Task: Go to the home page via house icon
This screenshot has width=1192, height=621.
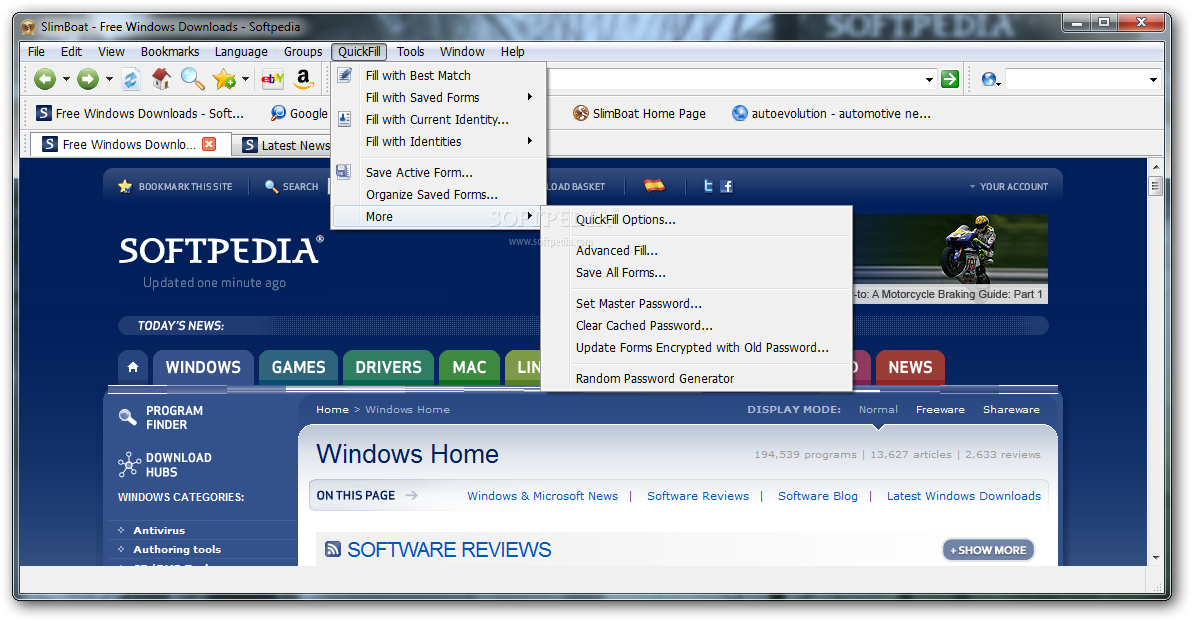Action: 161,78
